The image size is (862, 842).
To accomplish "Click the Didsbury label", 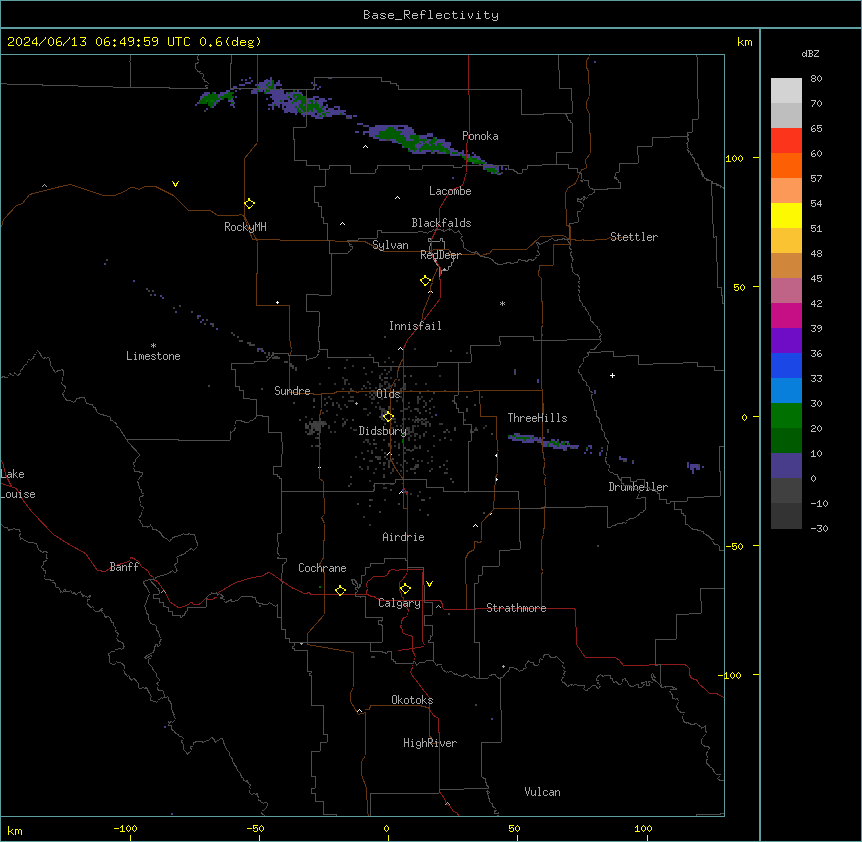I will [x=383, y=431].
